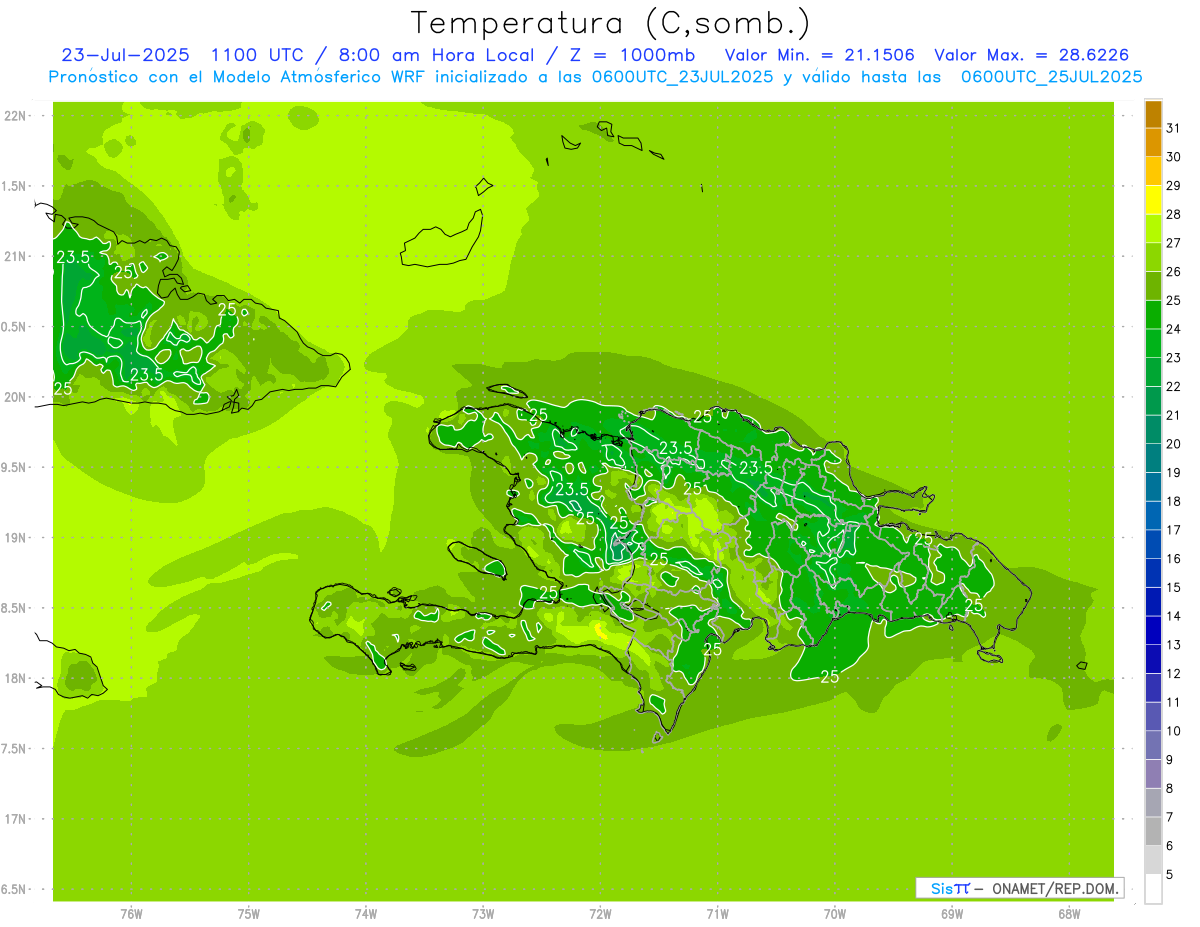The width and height of the screenshot is (1200, 927).
Task: Click the "Z = 1000mb" level text
Action: click(632, 55)
